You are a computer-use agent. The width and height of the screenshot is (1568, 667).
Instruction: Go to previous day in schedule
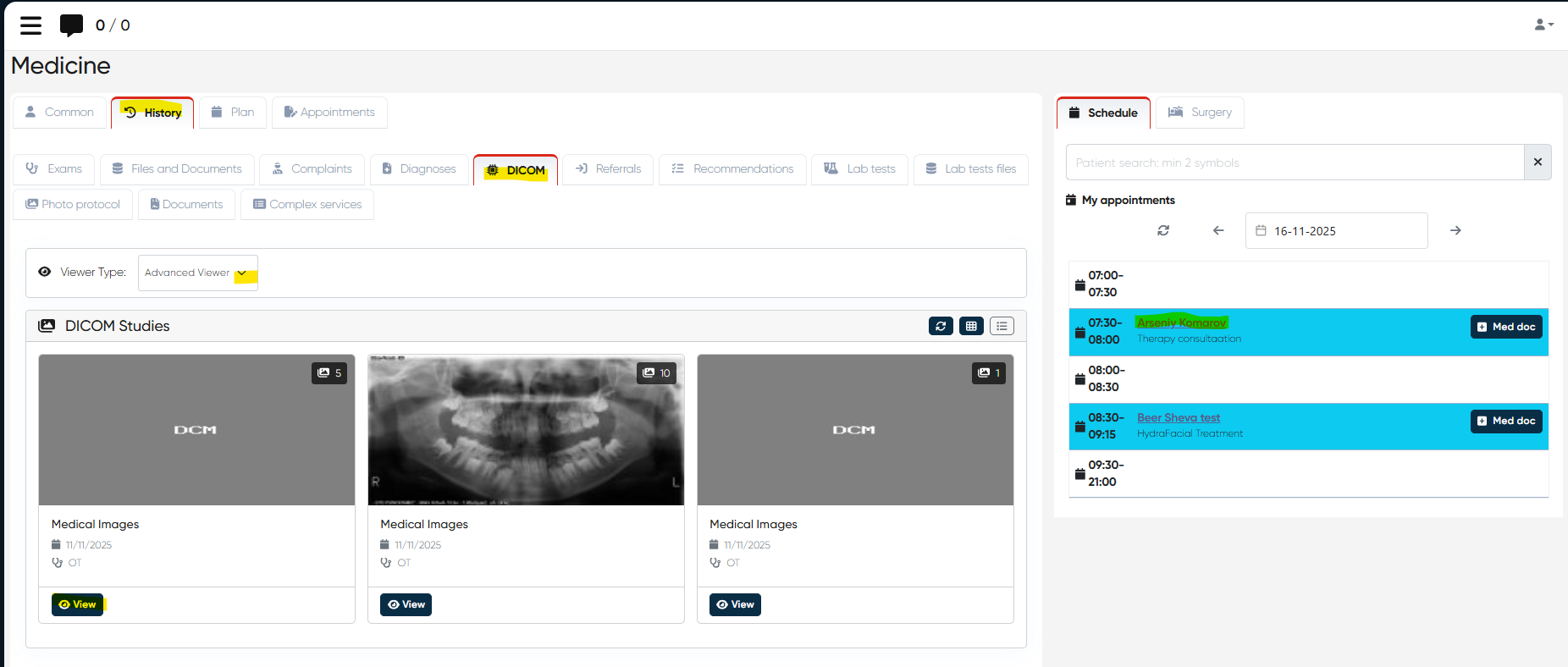click(x=1218, y=230)
